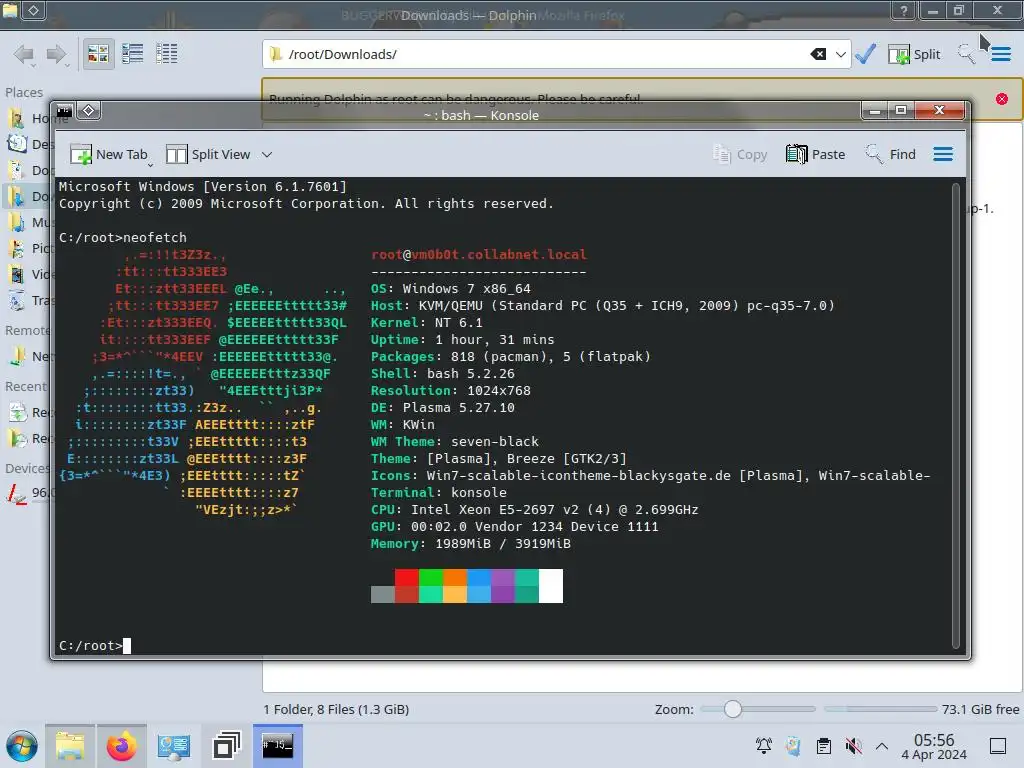Click the hostname text vm0b0t.collabnet.local
Viewport: 1024px width, 768px height.
point(499,255)
